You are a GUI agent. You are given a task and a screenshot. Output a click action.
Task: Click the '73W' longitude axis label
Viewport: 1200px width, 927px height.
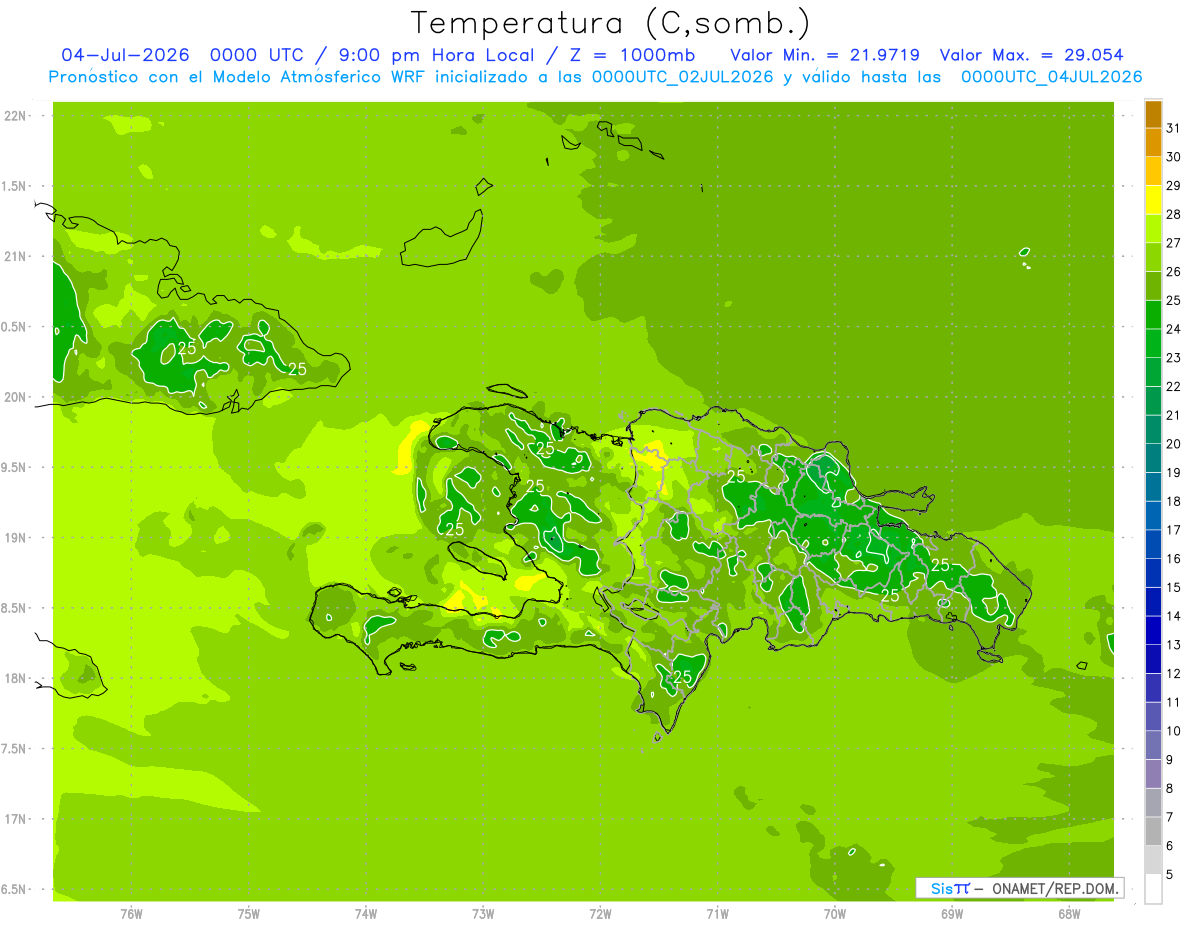click(x=483, y=914)
